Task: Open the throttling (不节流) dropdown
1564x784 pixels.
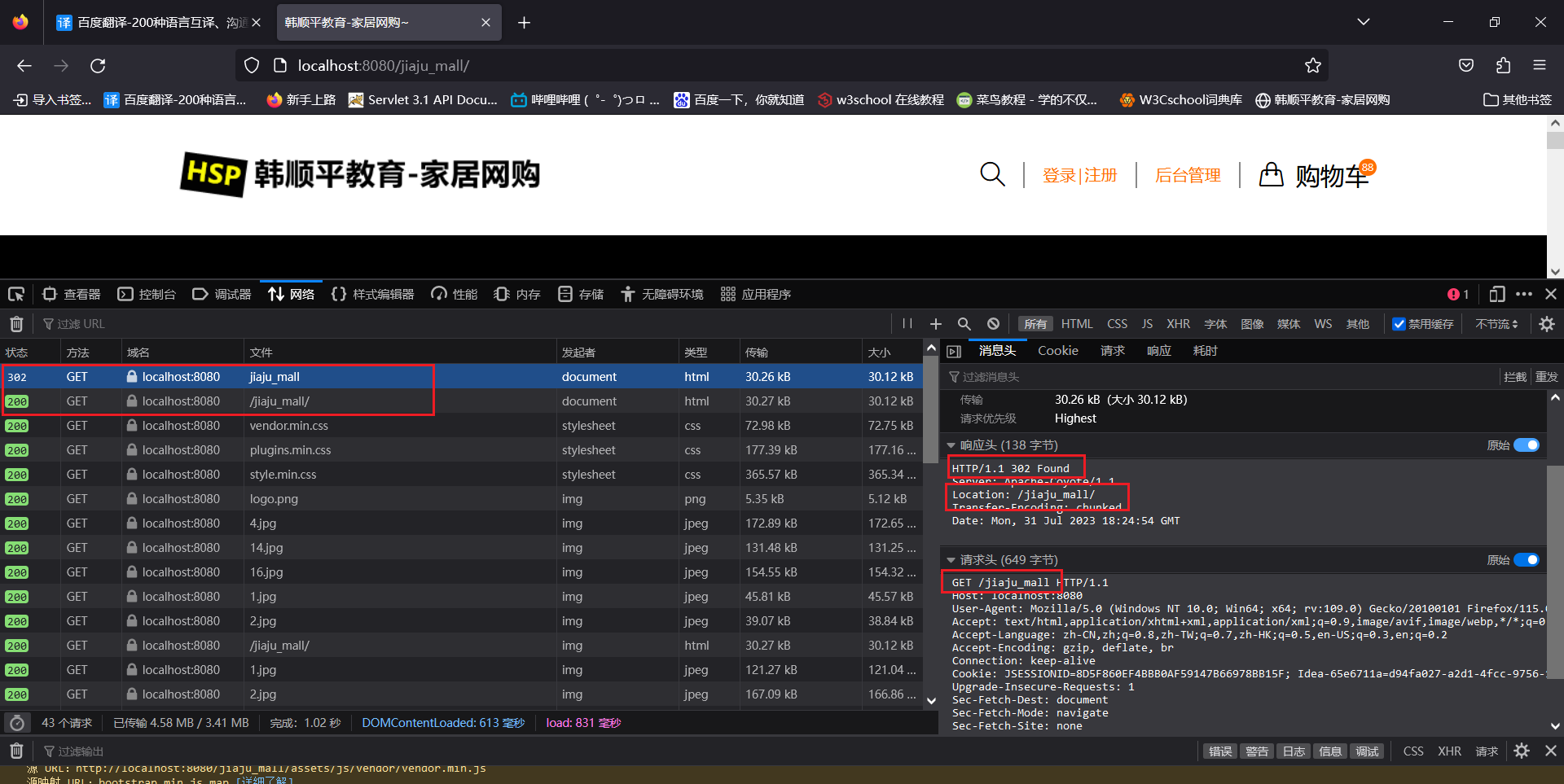Action: 1496,324
